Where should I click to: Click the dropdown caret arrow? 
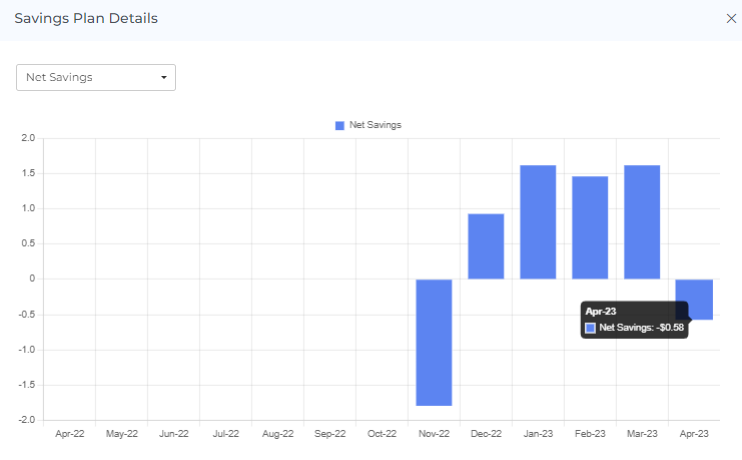click(164, 77)
